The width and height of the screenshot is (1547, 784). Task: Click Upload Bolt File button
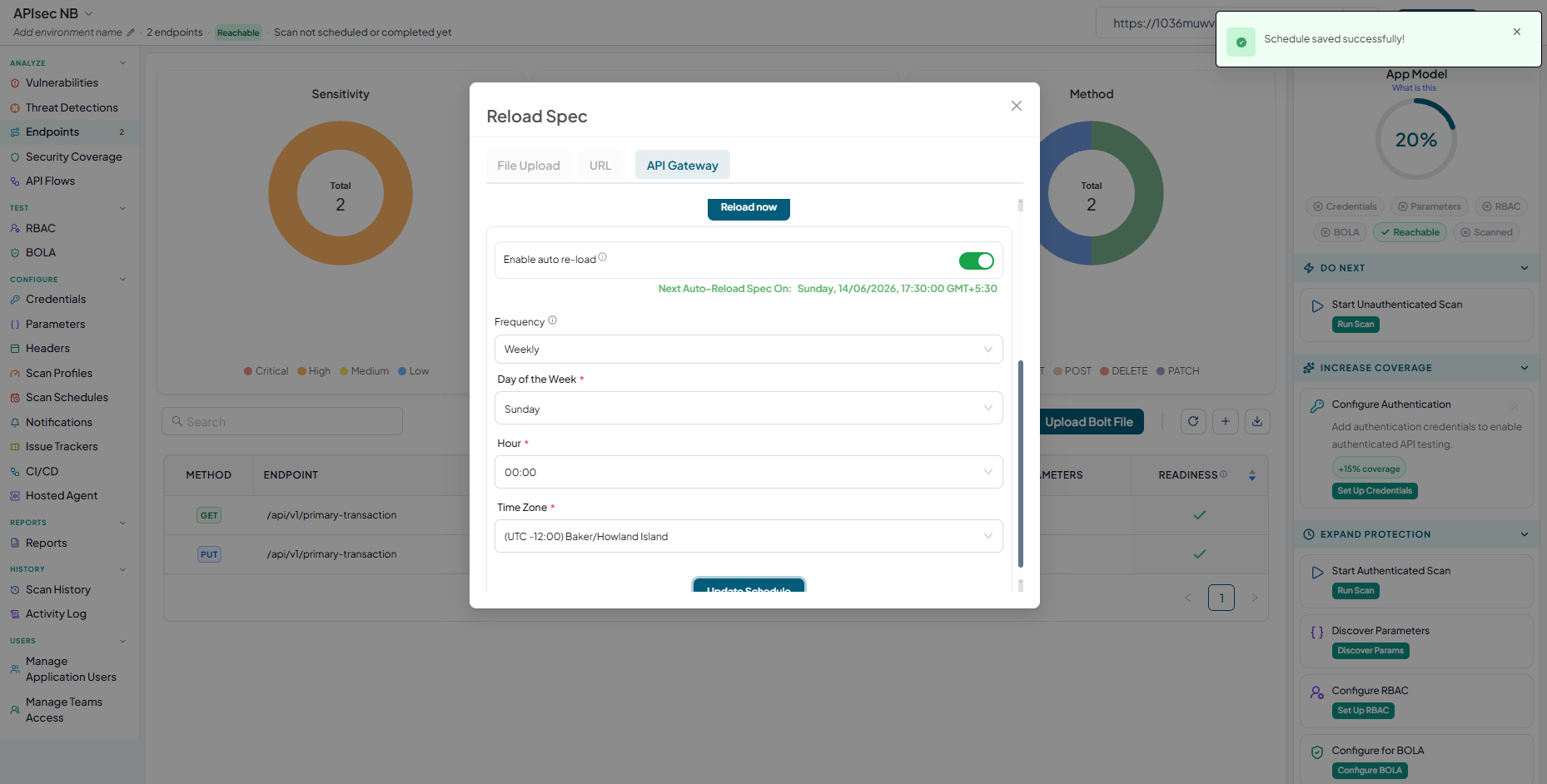pyautogui.click(x=1089, y=422)
